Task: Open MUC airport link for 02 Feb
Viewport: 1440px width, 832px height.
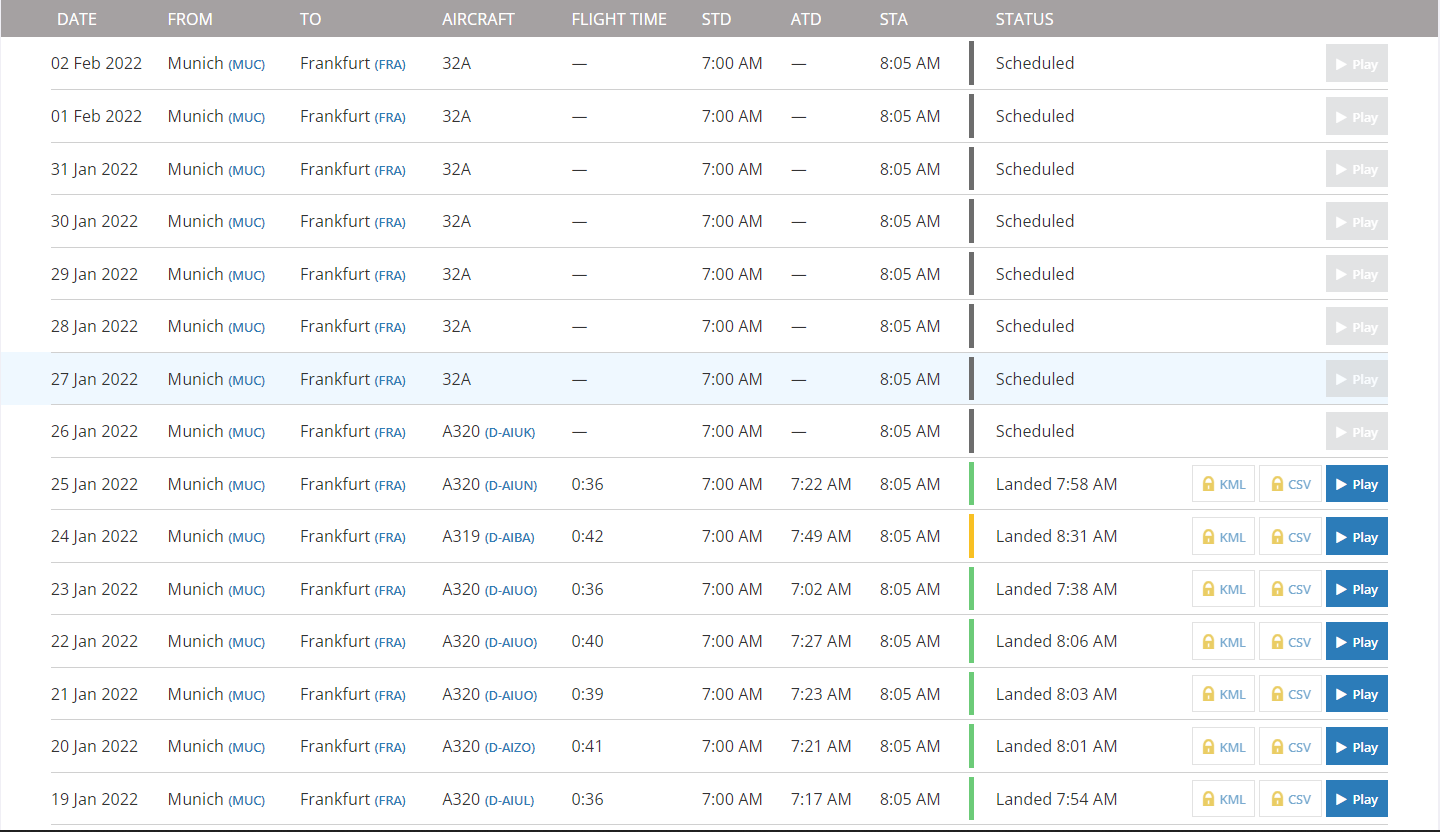Action: [x=247, y=65]
